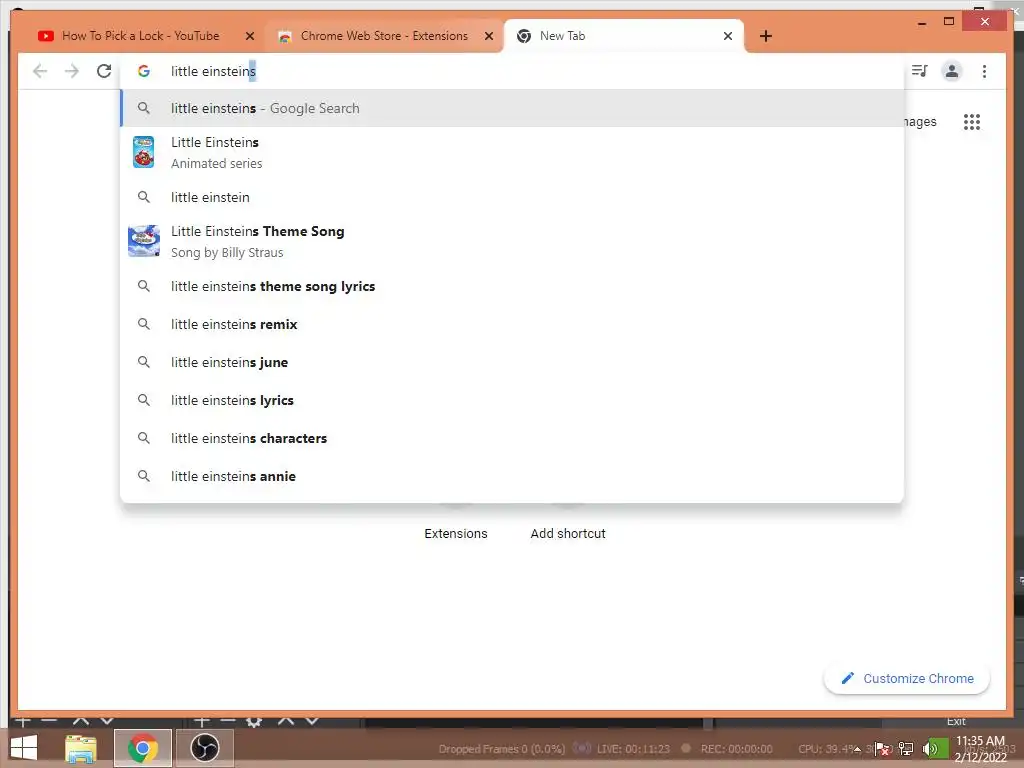1024x768 pixels.
Task: Open the Chrome three-dot menu
Action: click(984, 71)
